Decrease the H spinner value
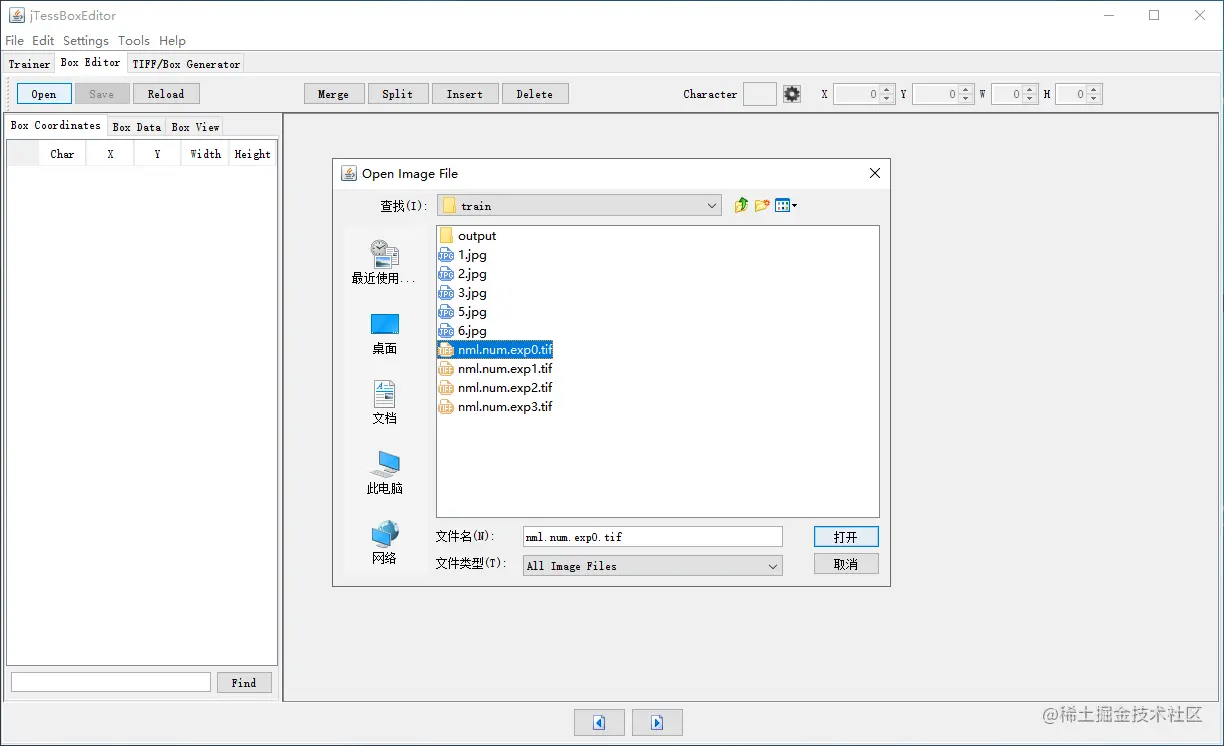Viewport: 1224px width, 746px height. 1094,99
